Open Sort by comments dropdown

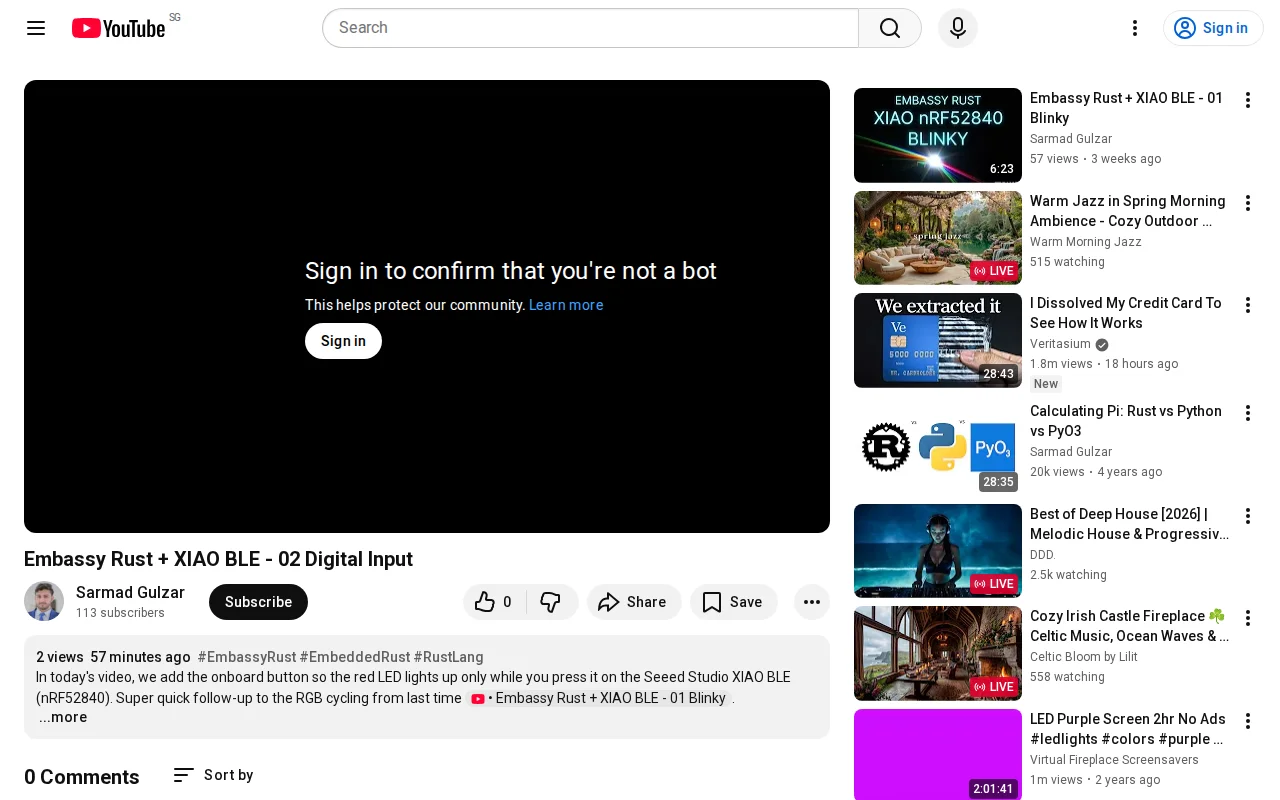tap(213, 775)
